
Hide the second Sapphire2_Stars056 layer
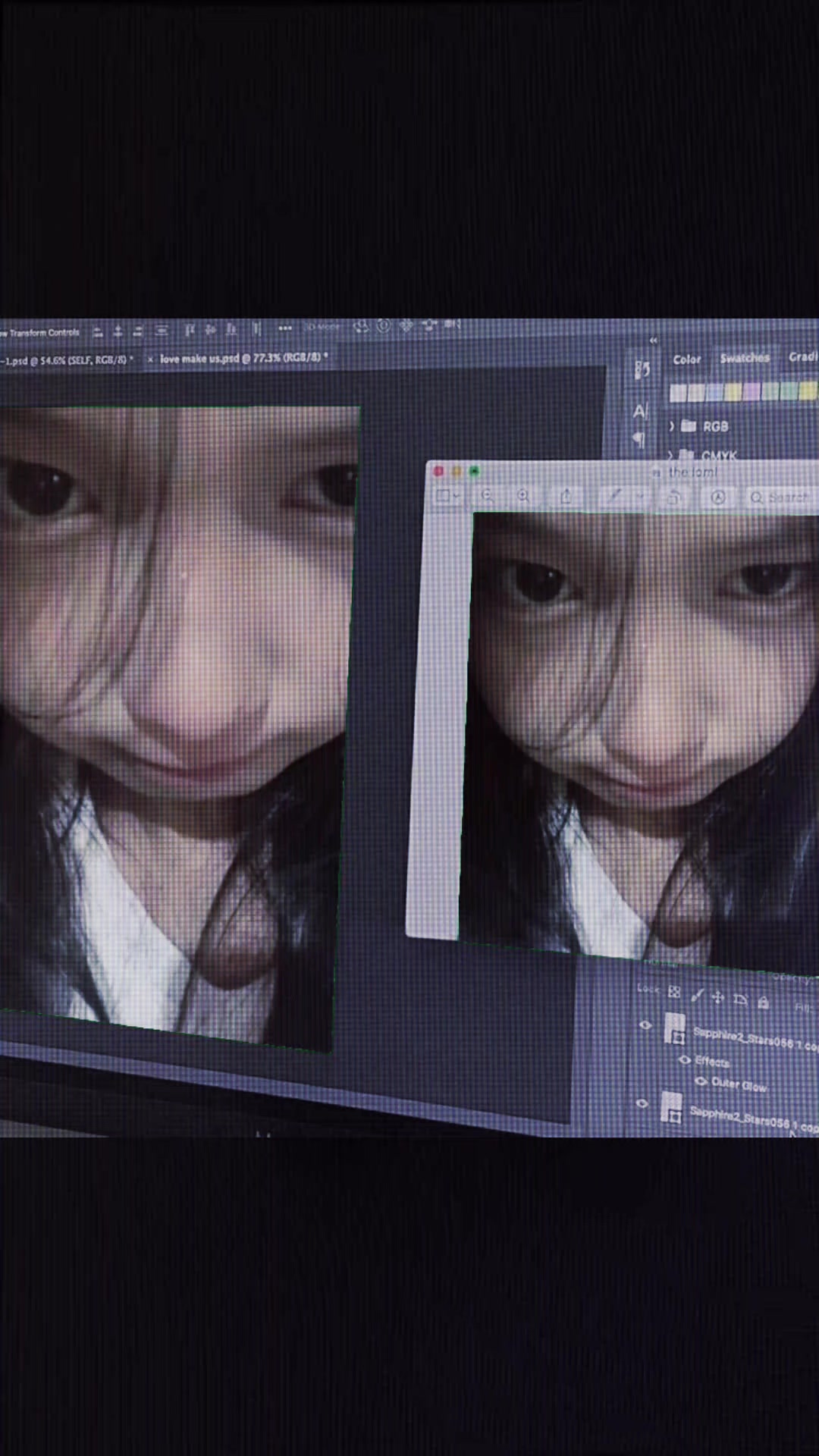642,1104
